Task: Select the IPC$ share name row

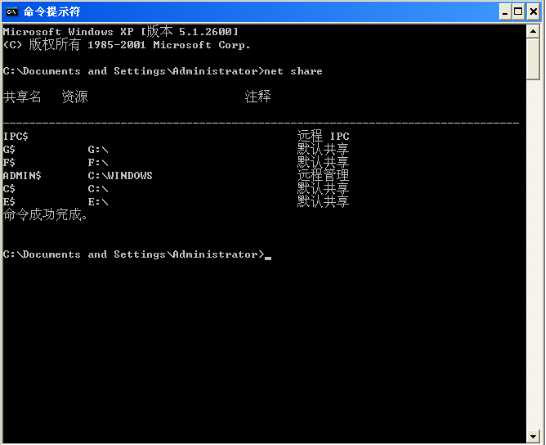Action: coord(176,136)
